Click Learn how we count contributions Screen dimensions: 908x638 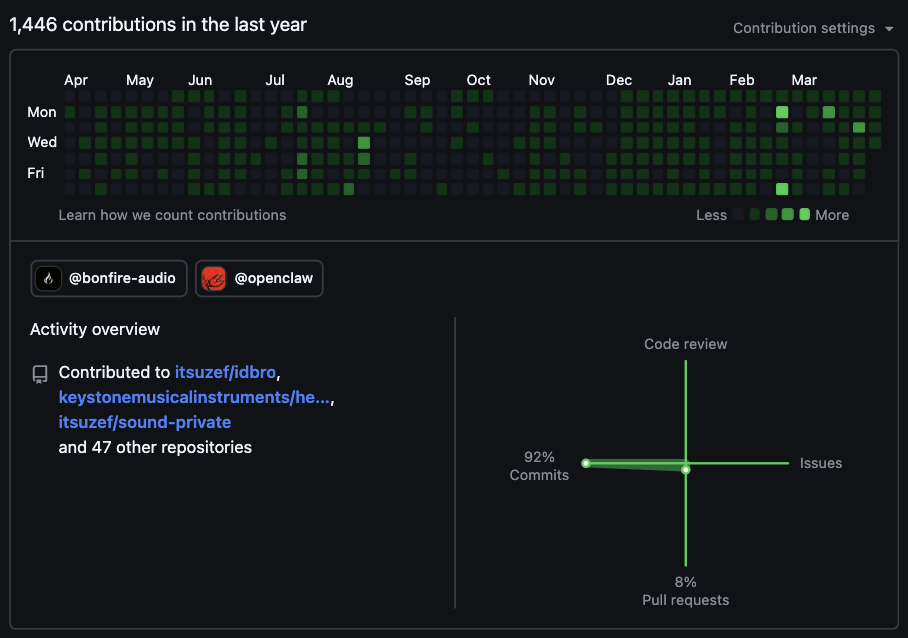(172, 215)
